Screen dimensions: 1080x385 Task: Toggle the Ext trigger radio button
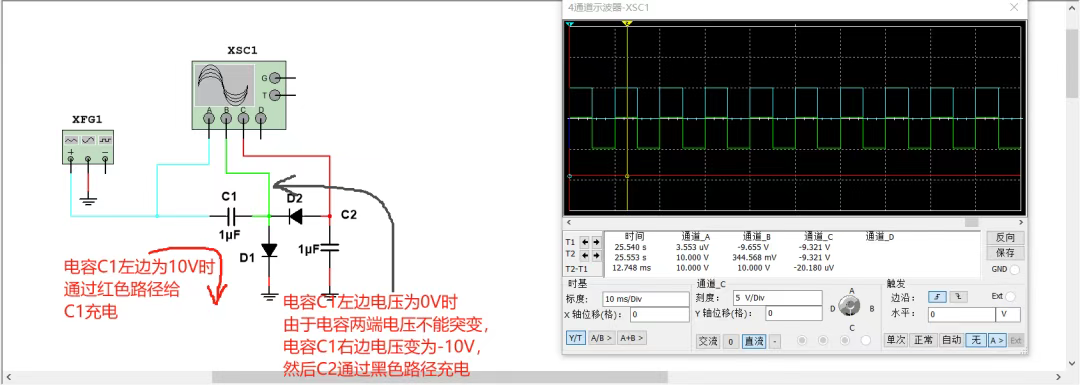(1010, 297)
